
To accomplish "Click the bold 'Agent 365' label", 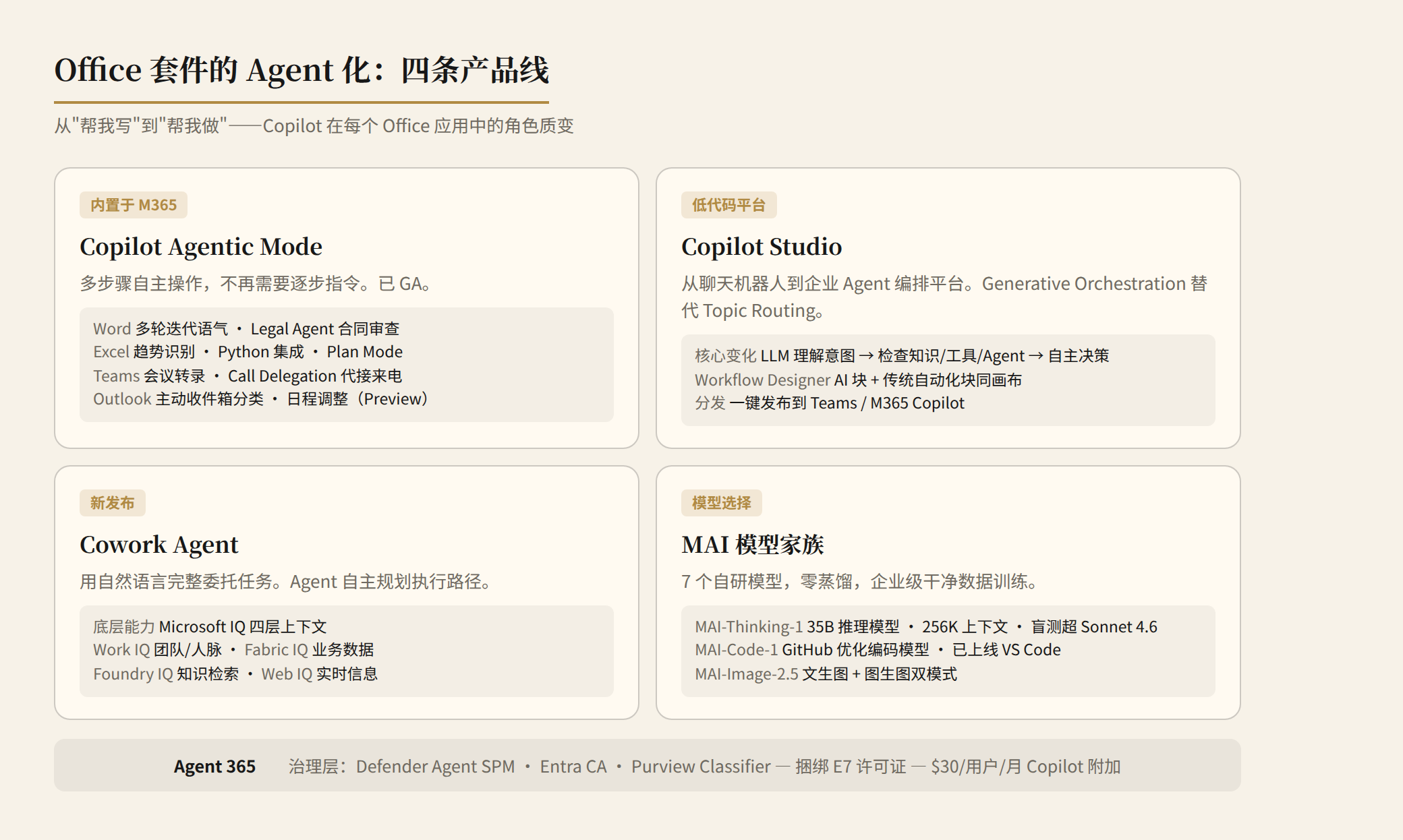I will pos(214,767).
